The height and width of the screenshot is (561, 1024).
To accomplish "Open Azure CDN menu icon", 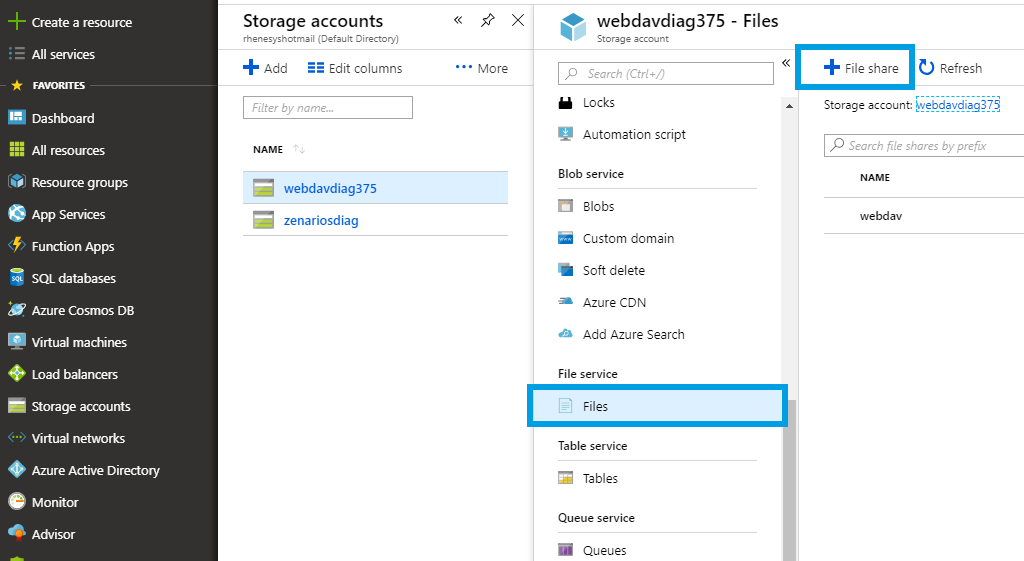I will [x=565, y=302].
